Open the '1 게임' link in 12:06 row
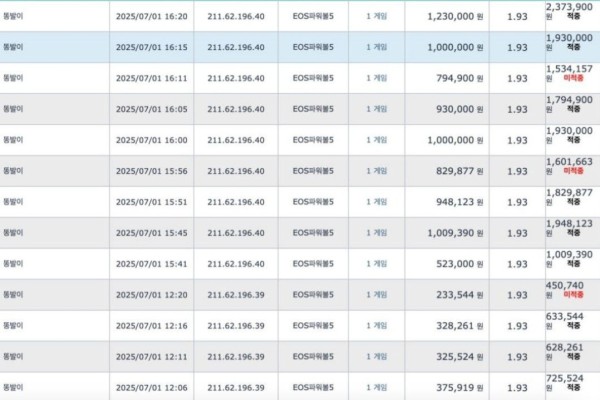 pos(377,387)
